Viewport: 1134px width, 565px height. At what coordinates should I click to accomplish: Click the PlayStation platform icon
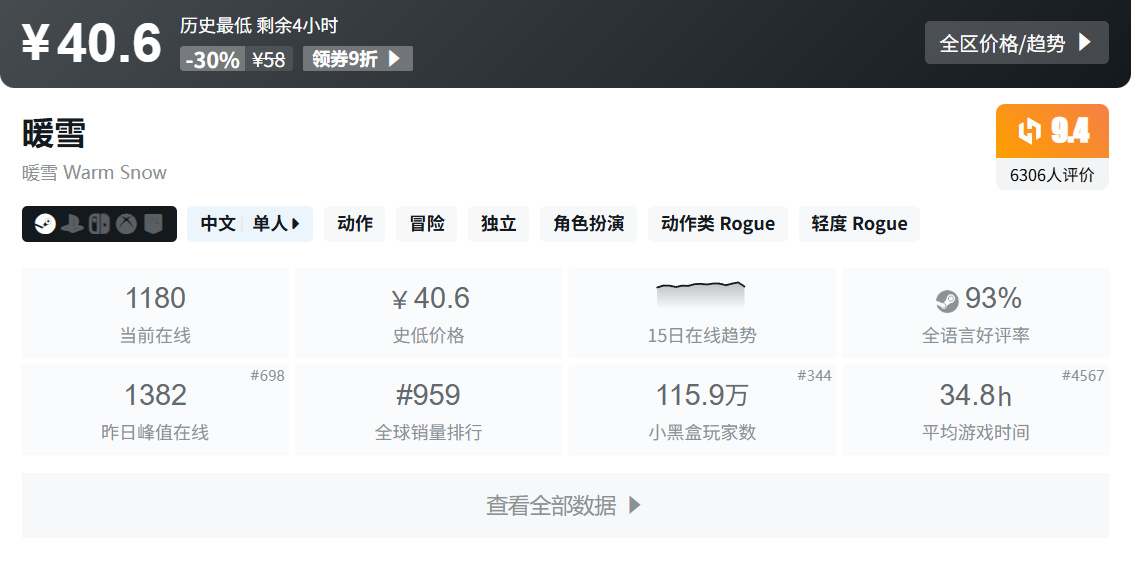point(72,224)
